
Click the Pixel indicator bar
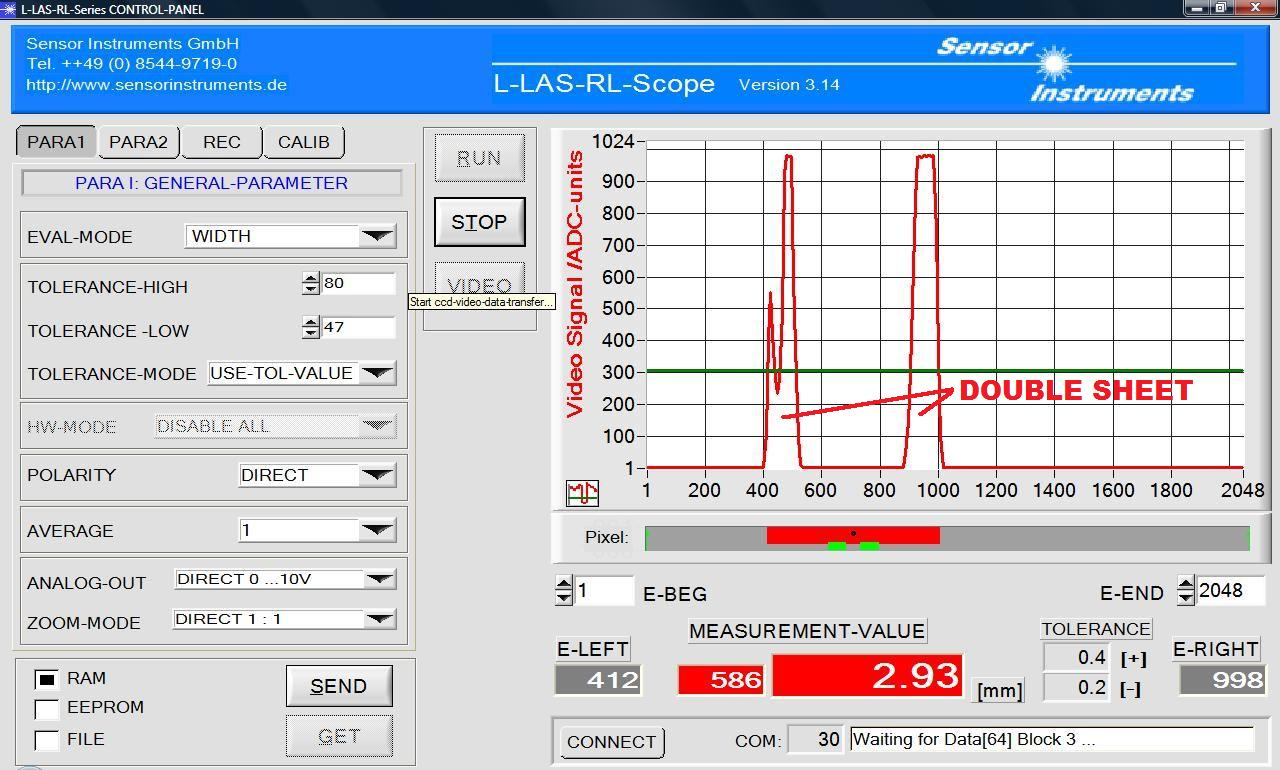[947, 538]
